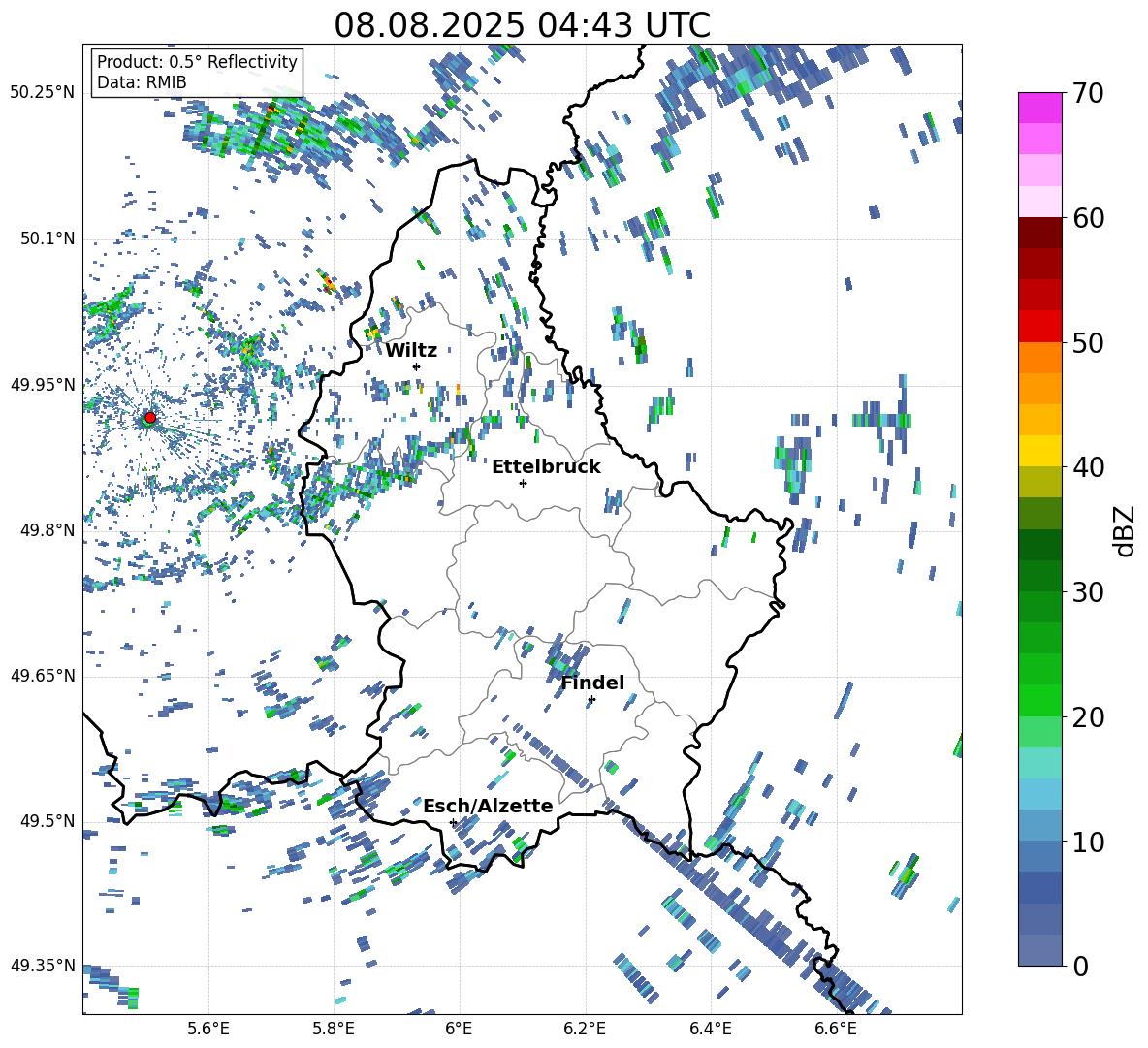Click the cross marker below Ettelbruck
Image resolution: width=1148 pixels, height=1048 pixels.
pyautogui.click(x=523, y=483)
